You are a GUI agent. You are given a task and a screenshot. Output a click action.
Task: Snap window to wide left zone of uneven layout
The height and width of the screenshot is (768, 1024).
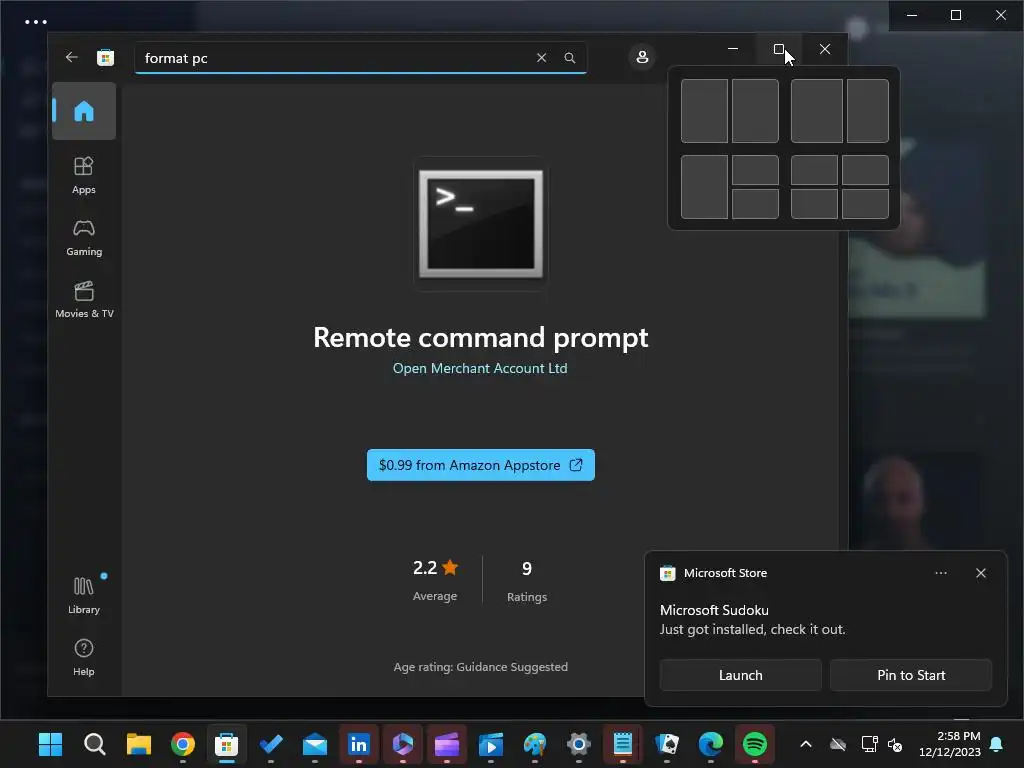(816, 111)
